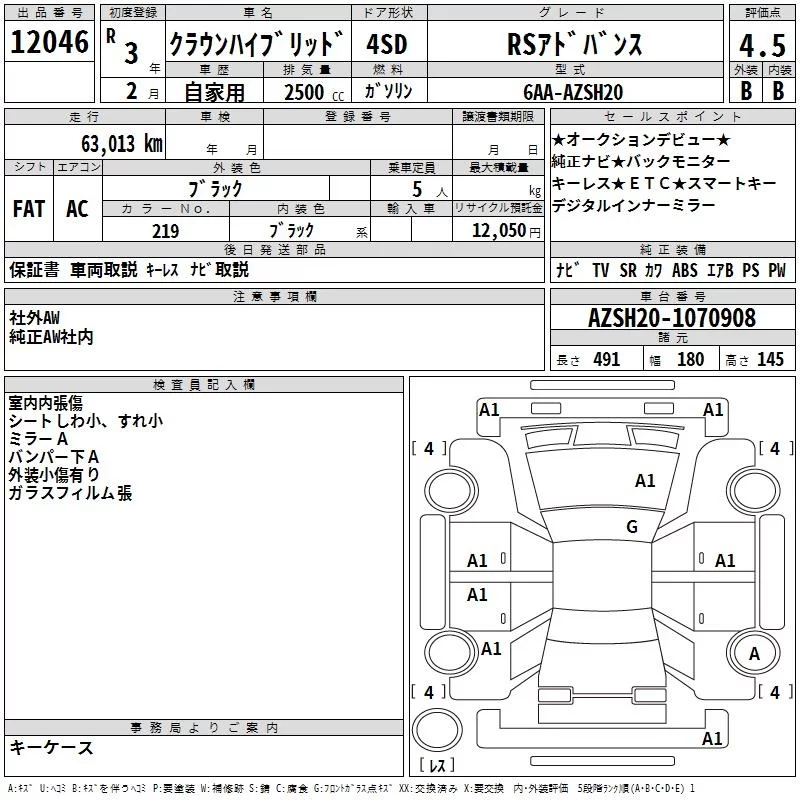Click the chassis number AZSH20-1070908

pyautogui.click(x=671, y=318)
